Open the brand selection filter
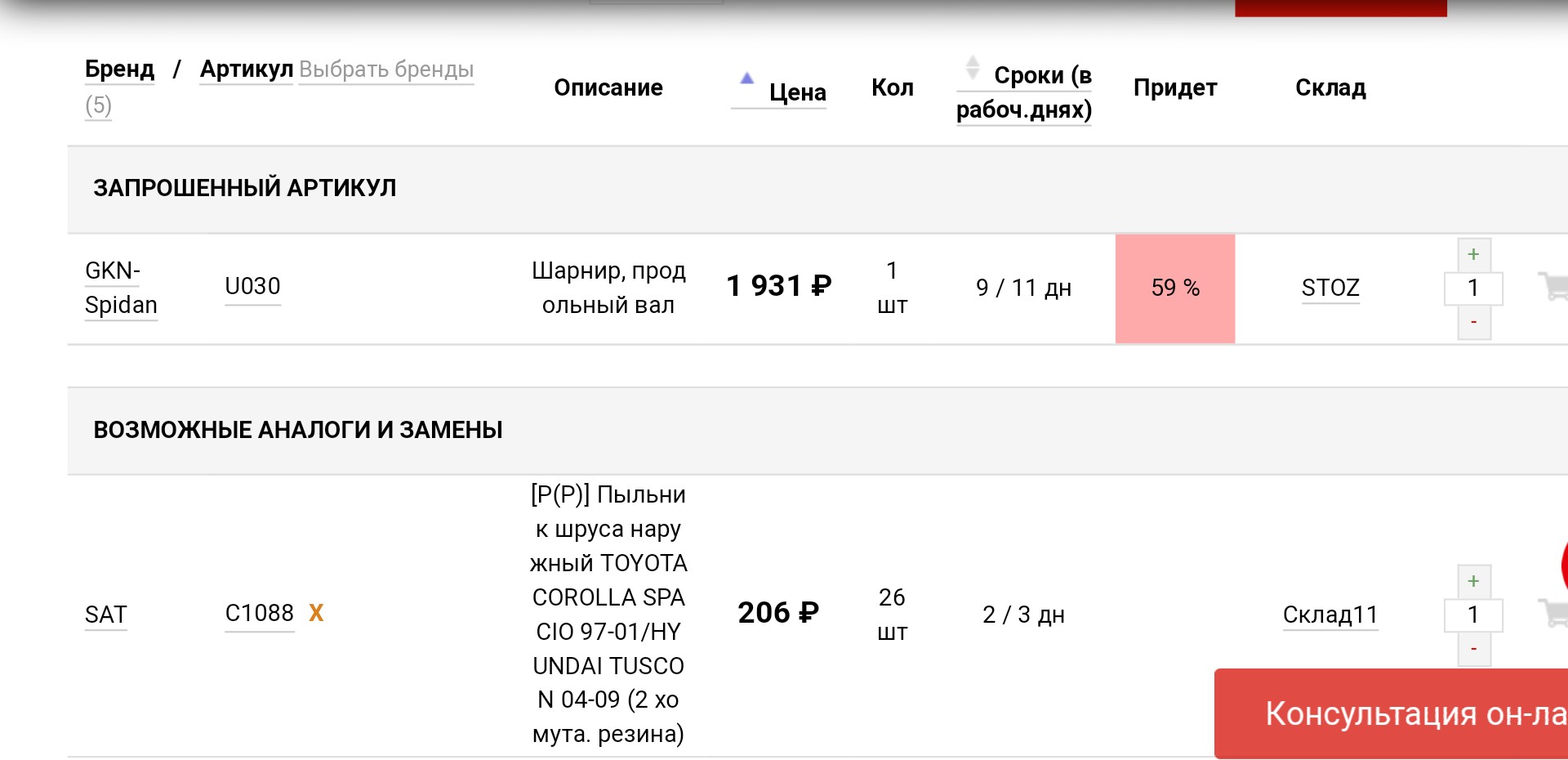Image resolution: width=1568 pixels, height=760 pixels. click(x=386, y=69)
